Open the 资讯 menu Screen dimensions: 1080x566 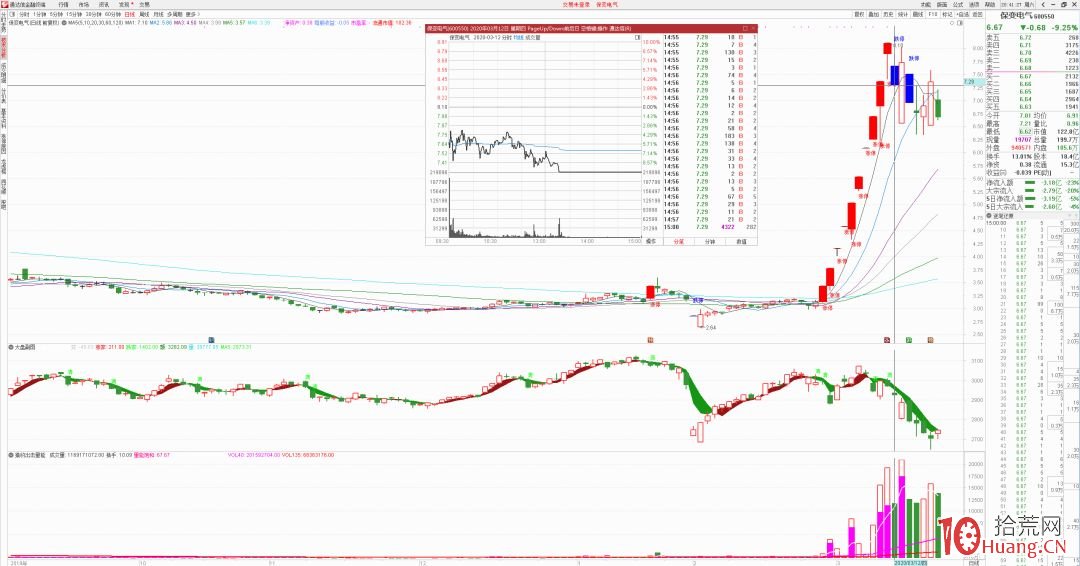coord(104,4)
